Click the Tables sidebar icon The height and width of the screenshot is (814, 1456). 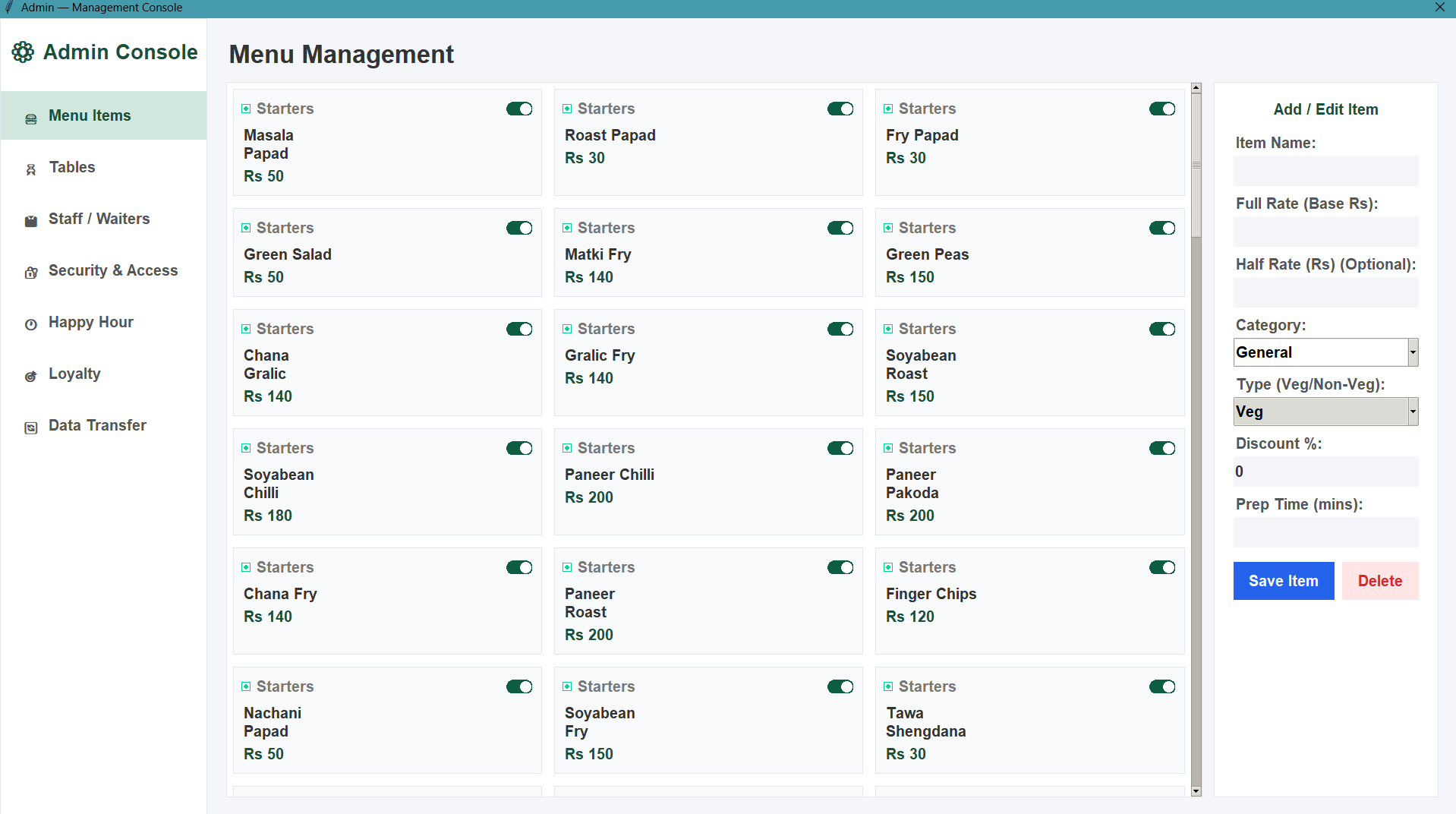click(x=31, y=169)
